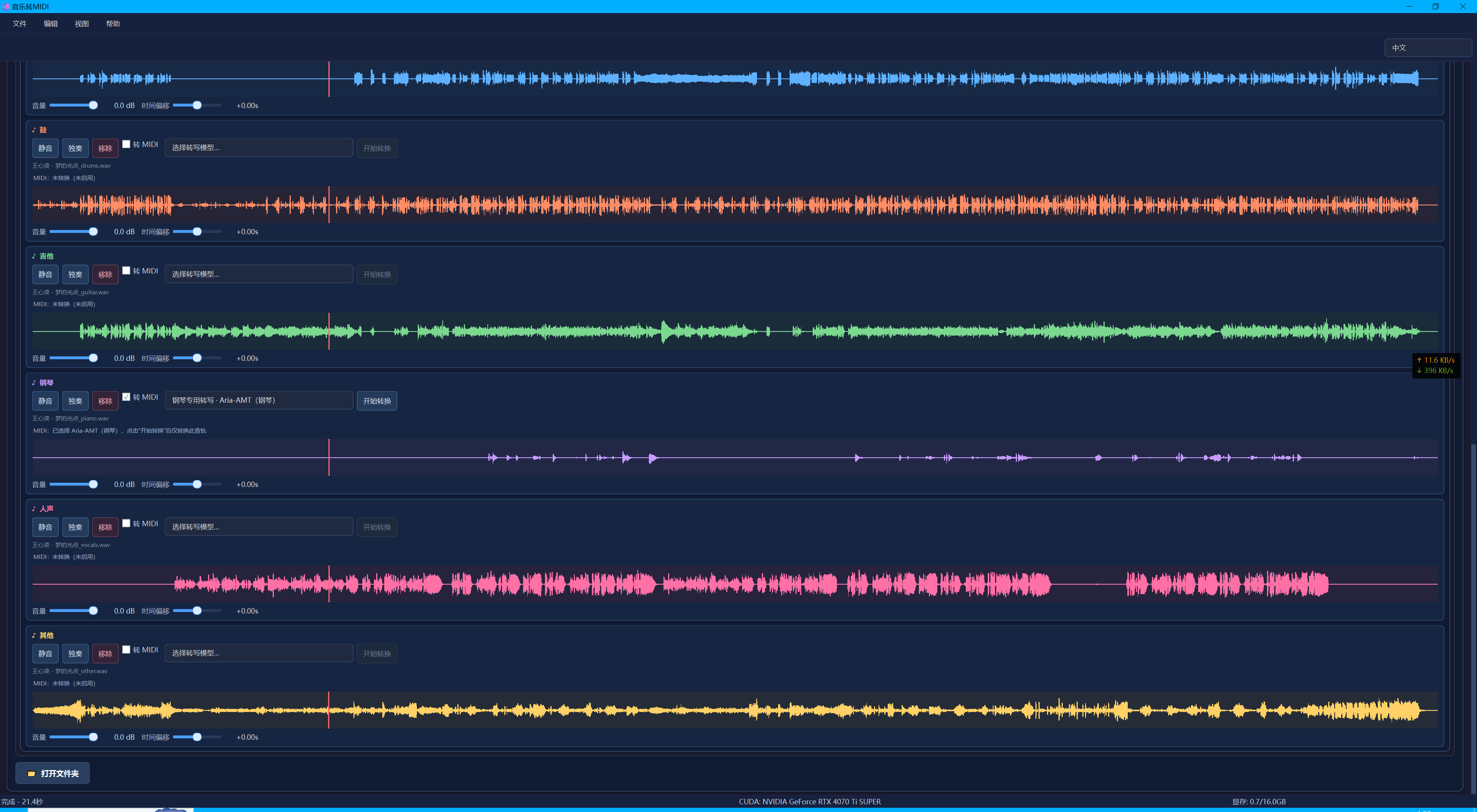1477x812 pixels.
Task: Enable 转 MIDI checkbox on guitar track
Action: point(126,271)
